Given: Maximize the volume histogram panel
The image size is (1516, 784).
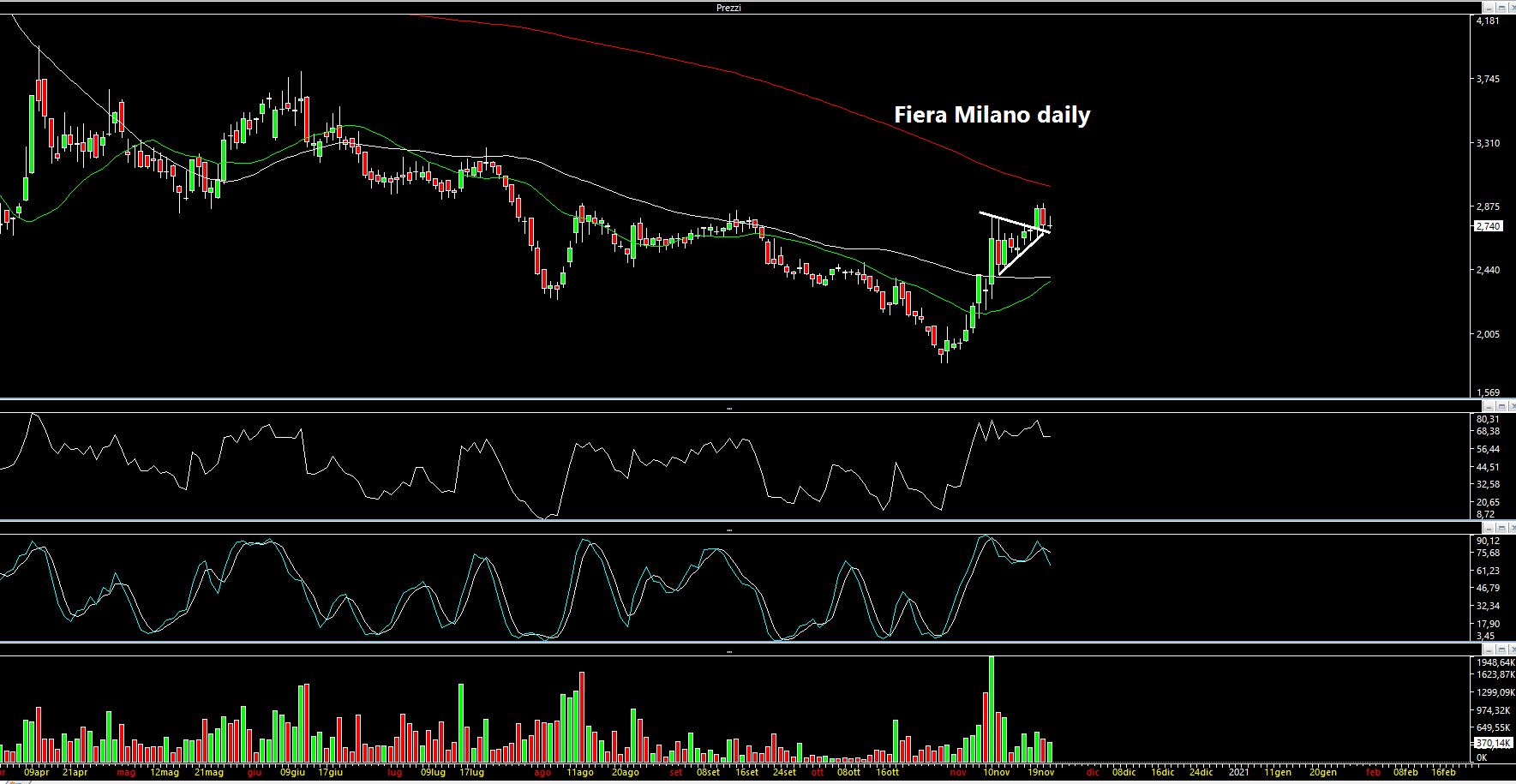Looking at the screenshot, I should coord(1501,649).
